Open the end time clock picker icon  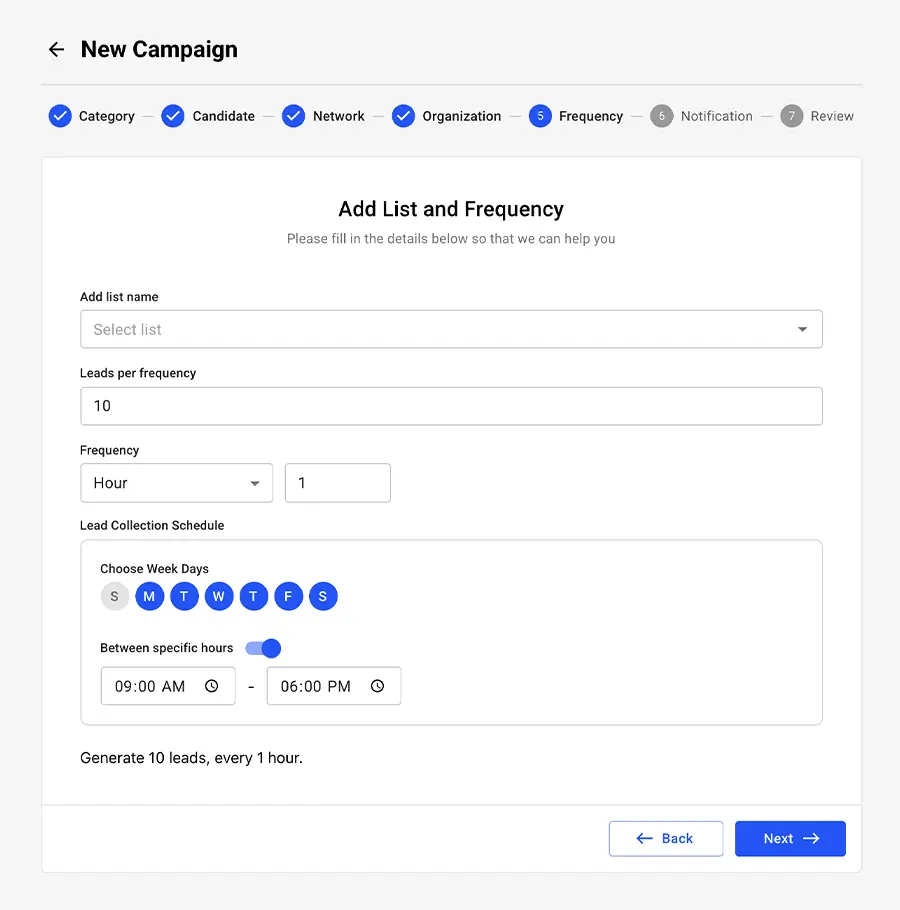coord(378,686)
